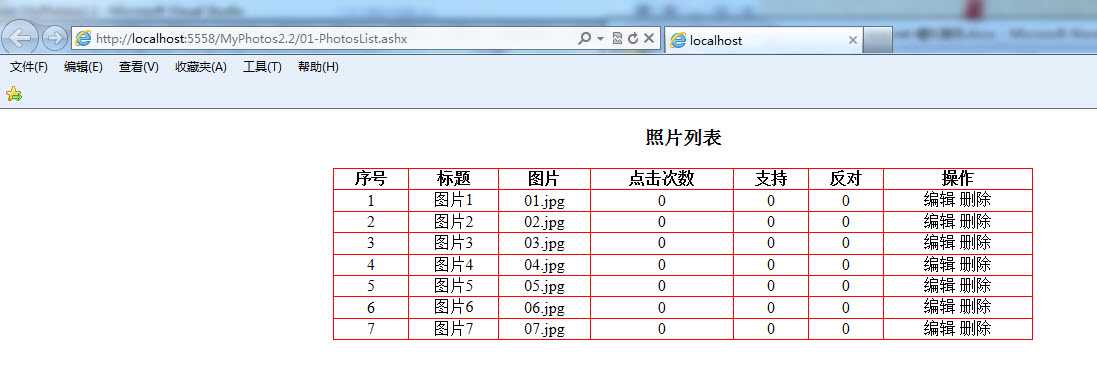Open the 文件(F) menu
This screenshot has width=1097, height=366.
29,67
